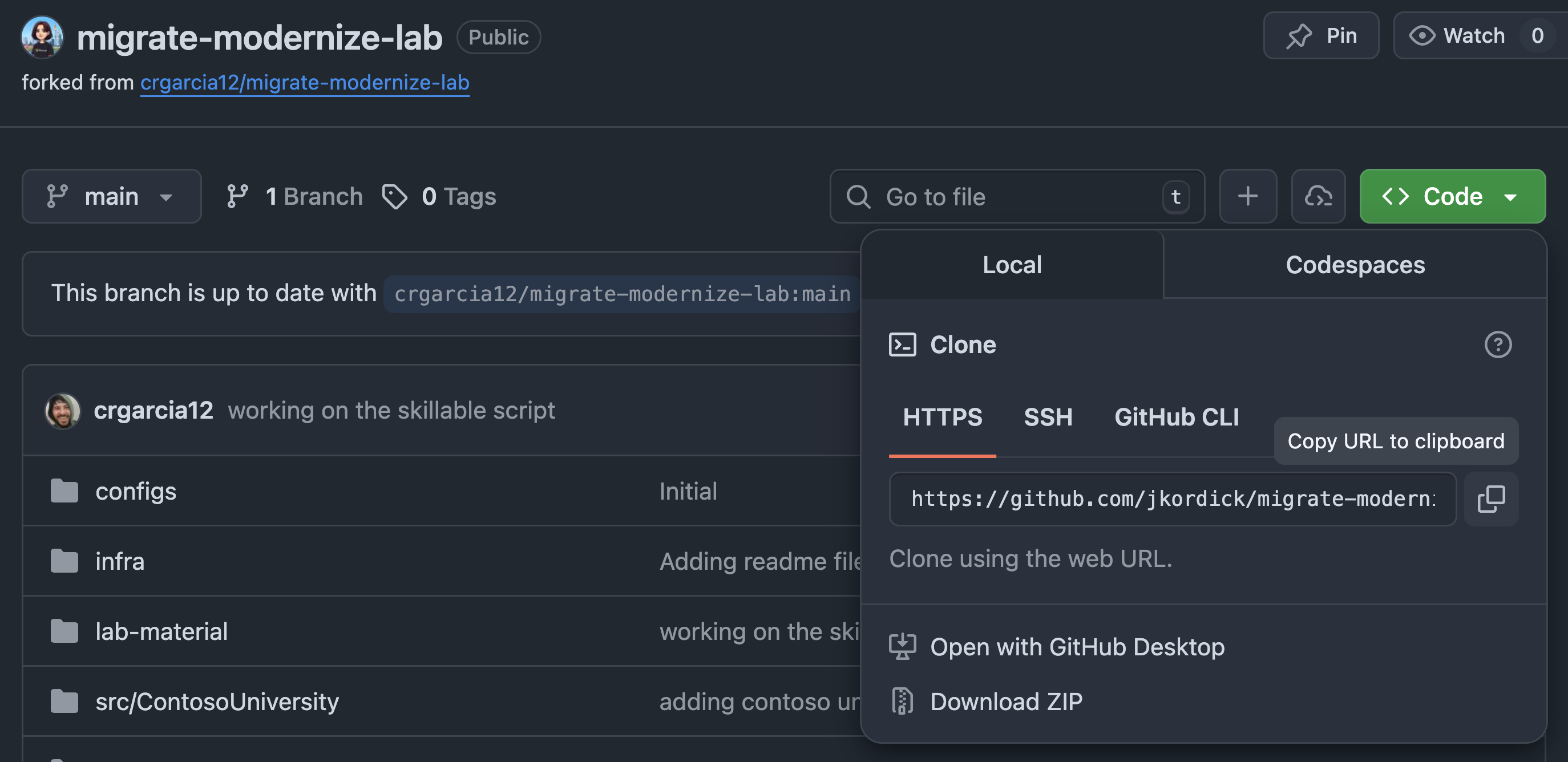Screen dimensions: 1568x762
Task: Click the cloud icon next to Code
Action: (x=1318, y=196)
